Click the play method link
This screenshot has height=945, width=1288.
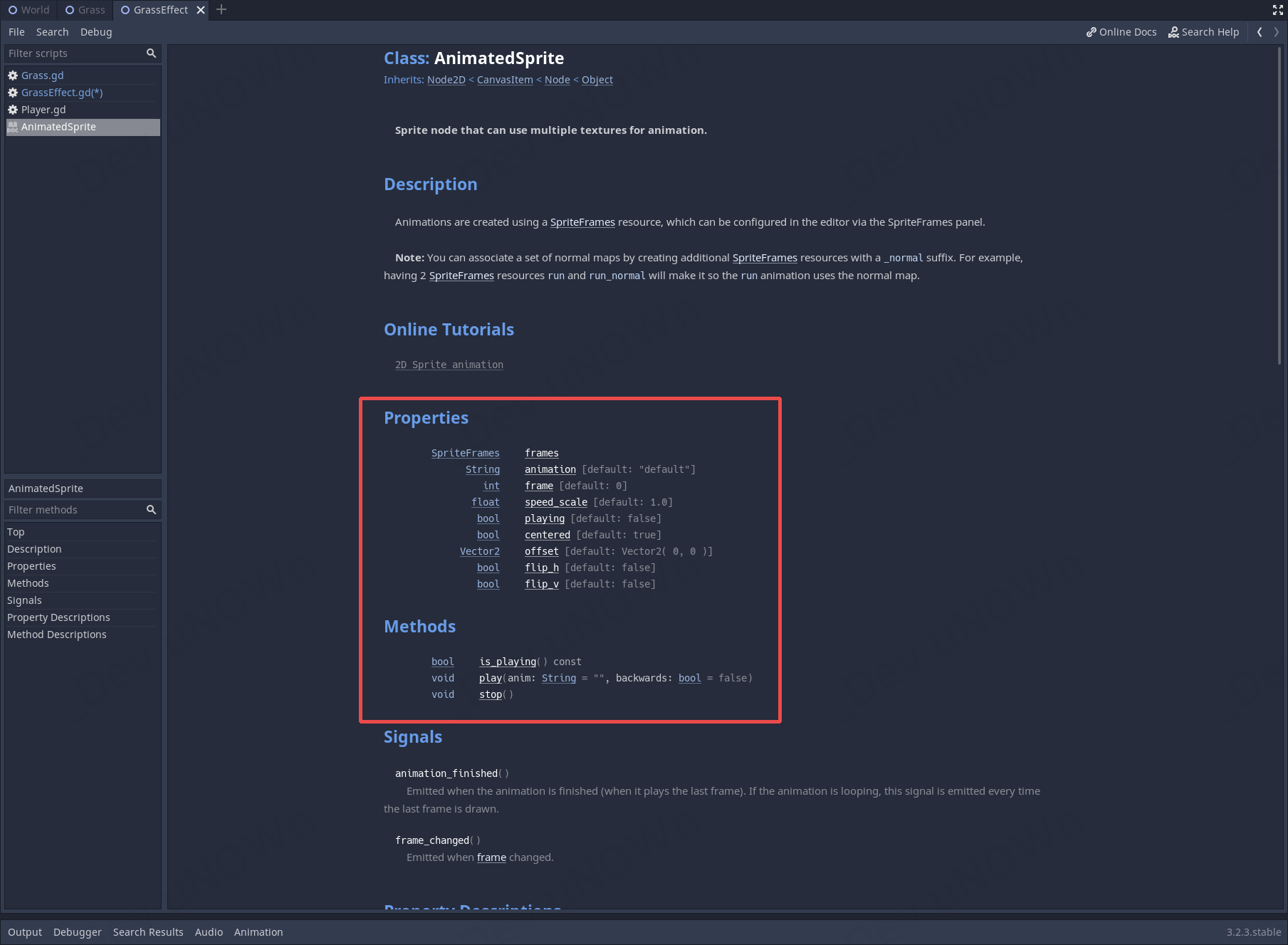pyautogui.click(x=491, y=678)
